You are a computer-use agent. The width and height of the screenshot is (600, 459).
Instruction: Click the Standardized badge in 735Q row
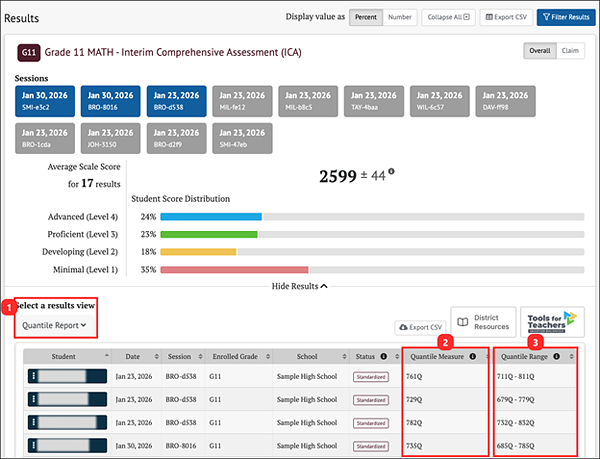(x=371, y=446)
